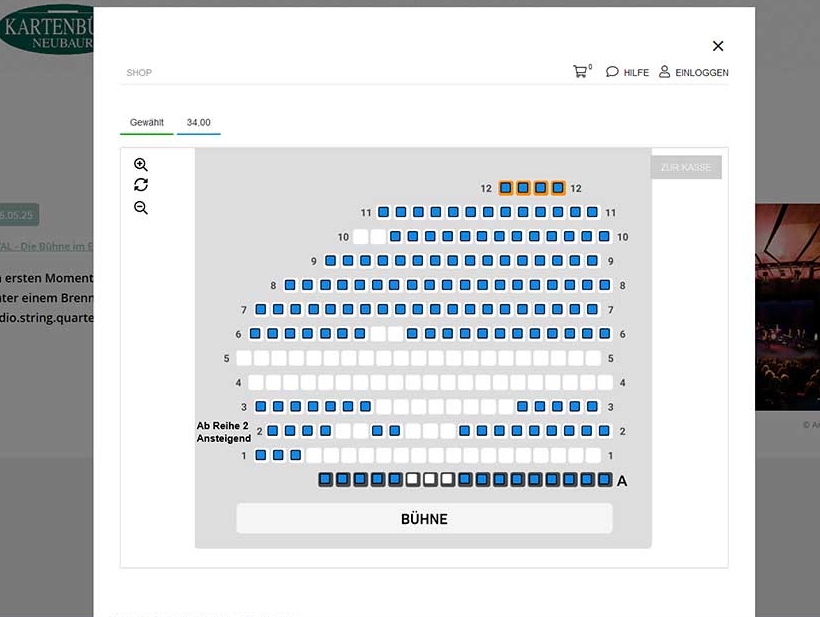Zoom out of the seating plan
Screen dimensions: 820x617
tap(141, 208)
